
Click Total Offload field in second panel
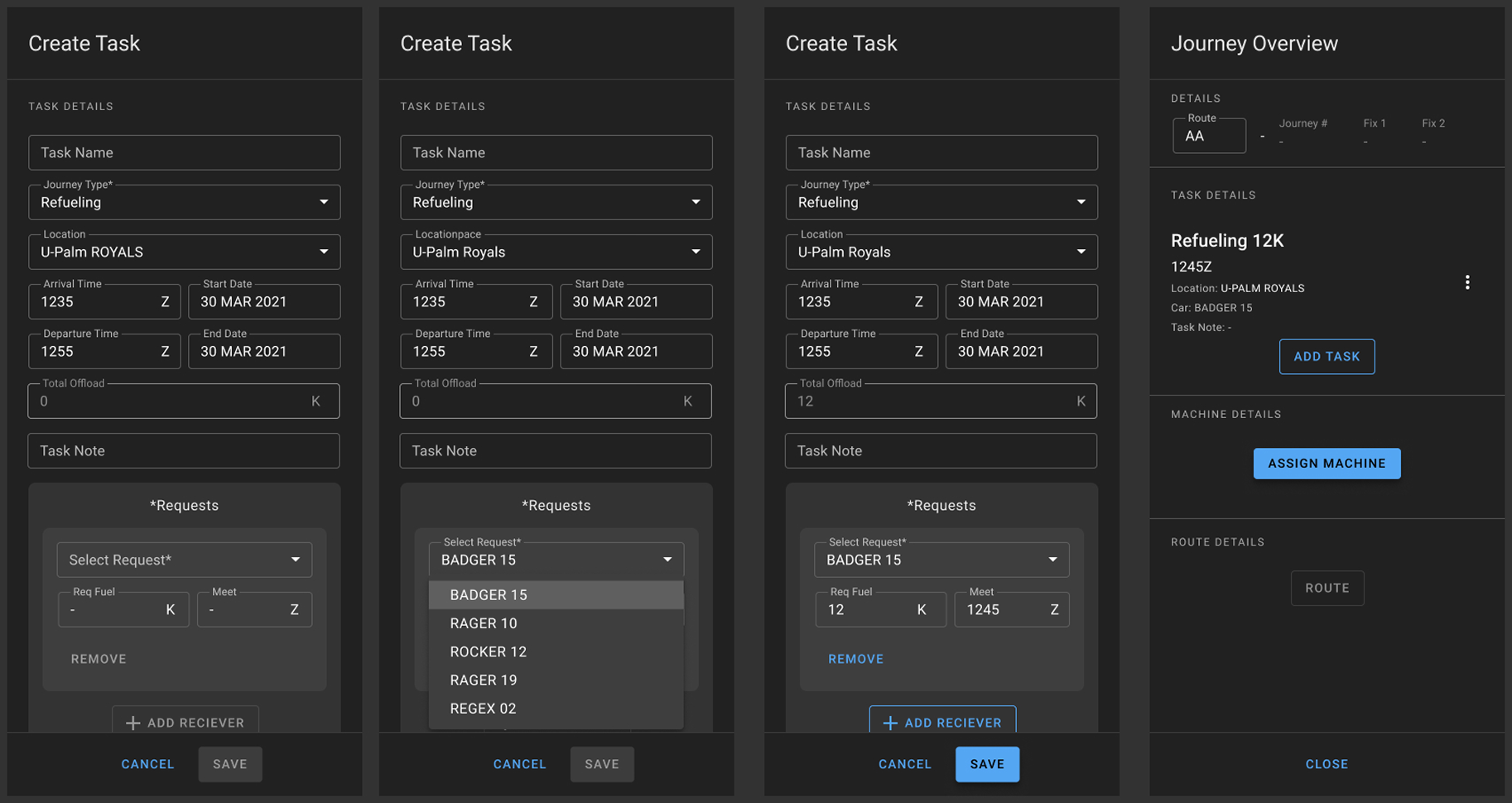(556, 401)
